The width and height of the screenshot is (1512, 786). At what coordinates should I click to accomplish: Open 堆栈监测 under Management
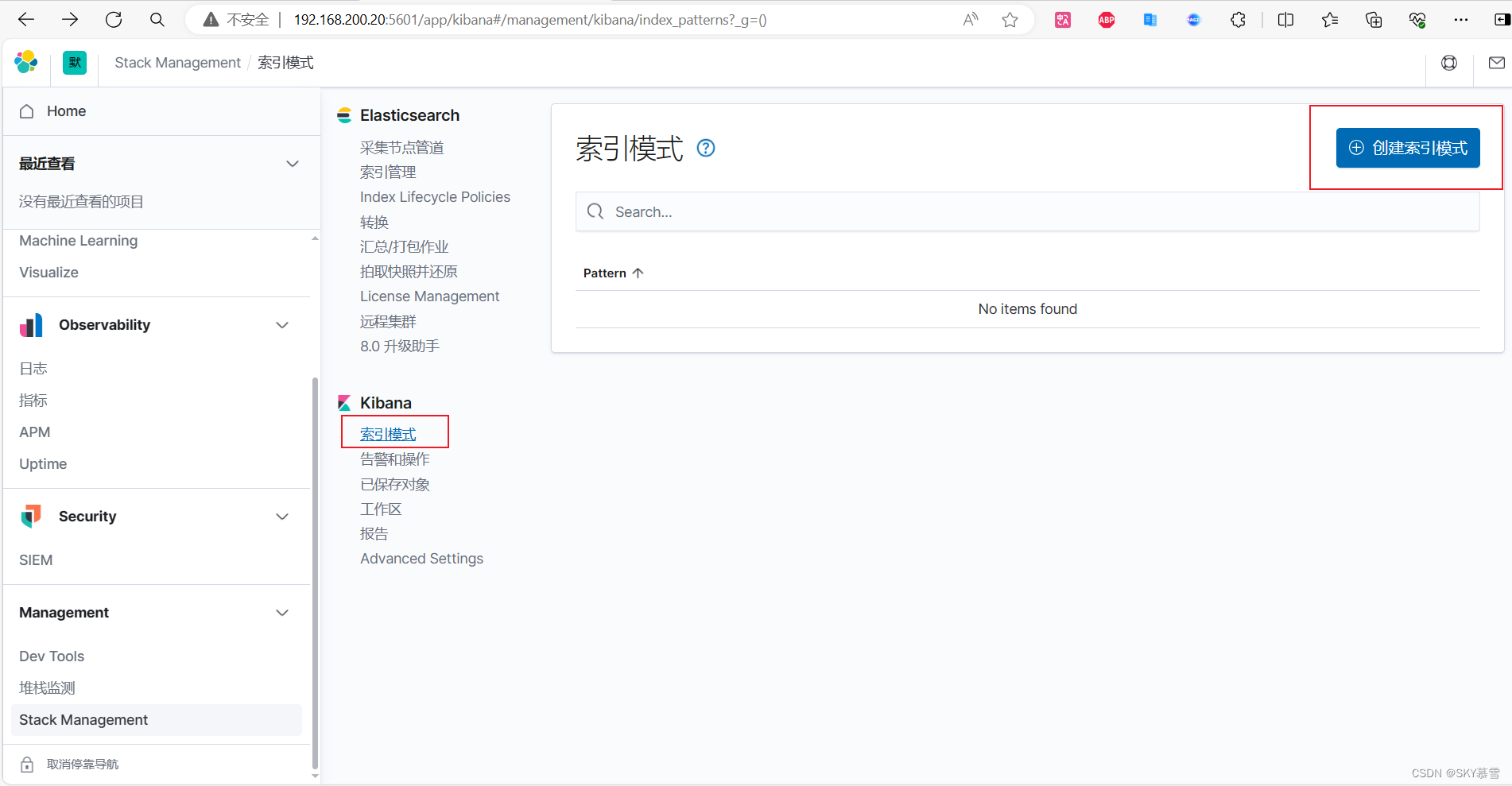point(47,688)
